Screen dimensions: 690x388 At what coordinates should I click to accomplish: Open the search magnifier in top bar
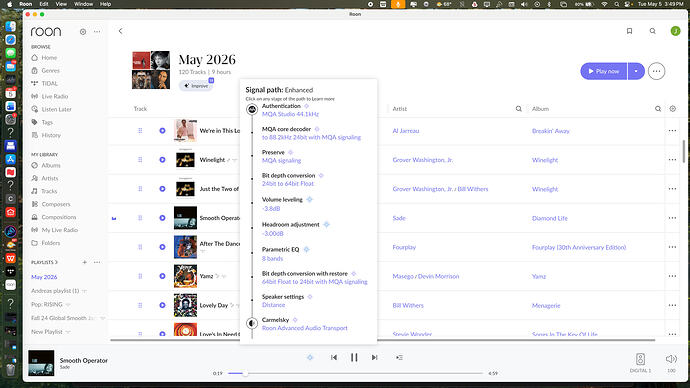(x=653, y=31)
